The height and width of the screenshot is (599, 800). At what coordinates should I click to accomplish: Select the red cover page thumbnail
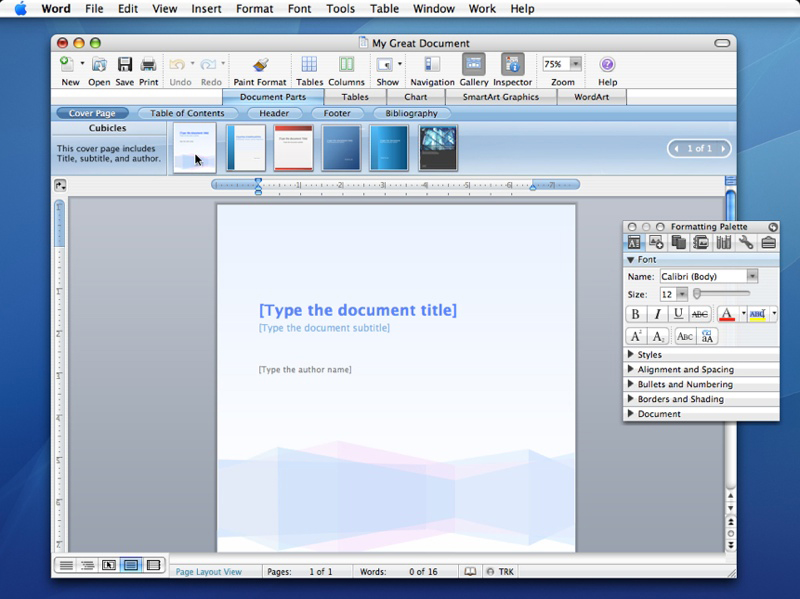click(293, 148)
